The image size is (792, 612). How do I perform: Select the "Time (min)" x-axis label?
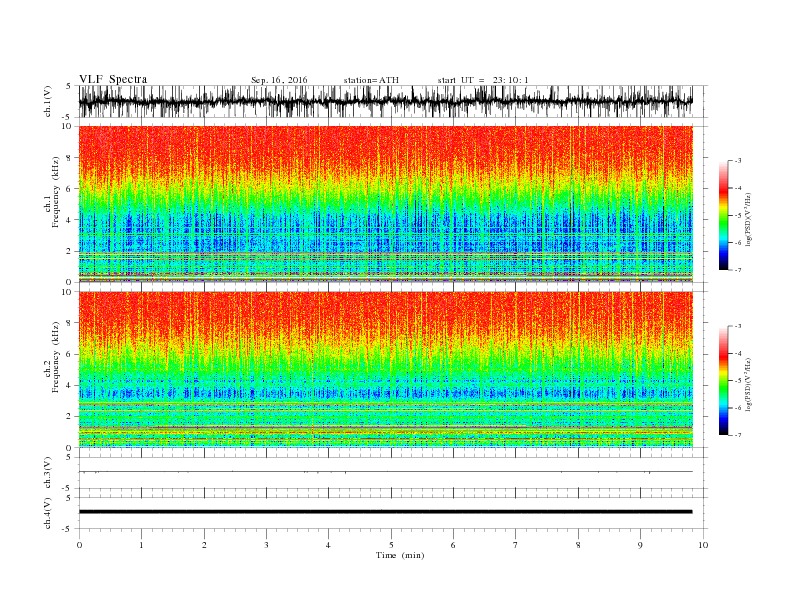(400, 555)
